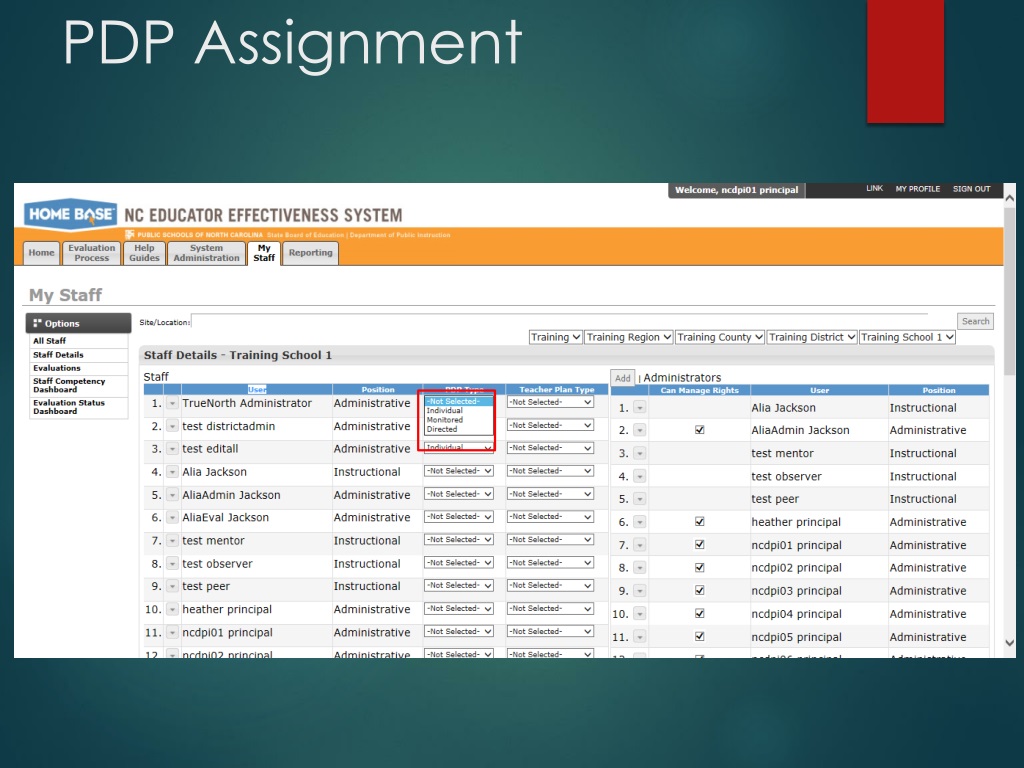This screenshot has height=768, width=1024.
Task: Click row arrow icon beside test mentor staff
Action: pos(172,541)
